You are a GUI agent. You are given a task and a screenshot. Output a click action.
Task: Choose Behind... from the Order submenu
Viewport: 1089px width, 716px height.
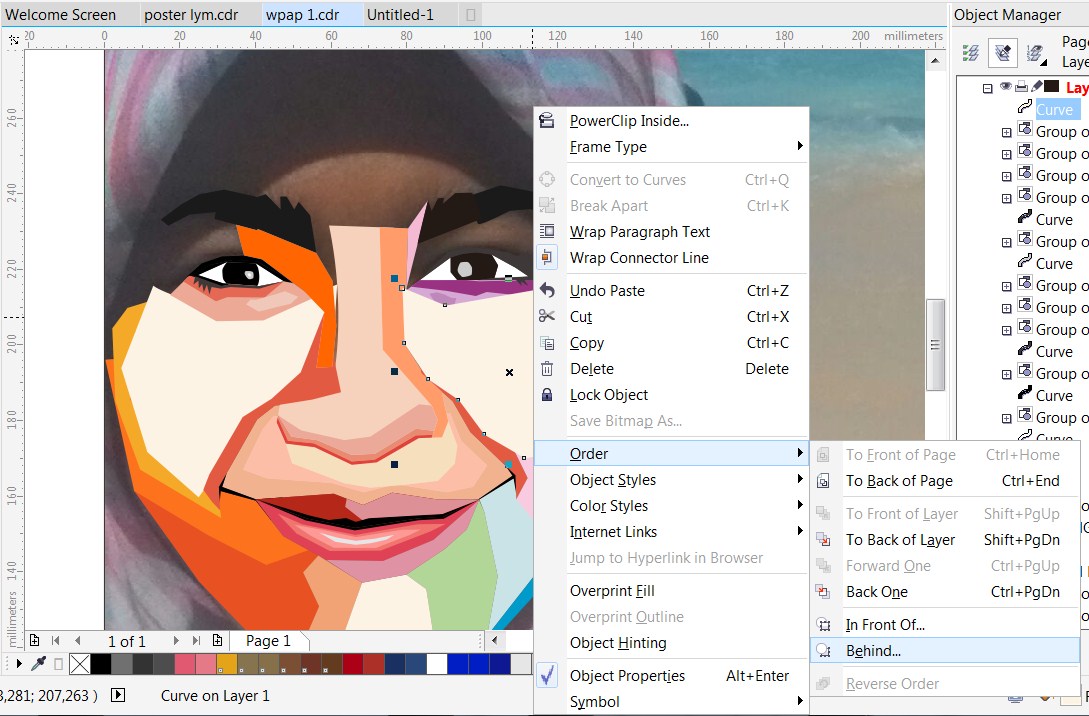click(x=875, y=650)
